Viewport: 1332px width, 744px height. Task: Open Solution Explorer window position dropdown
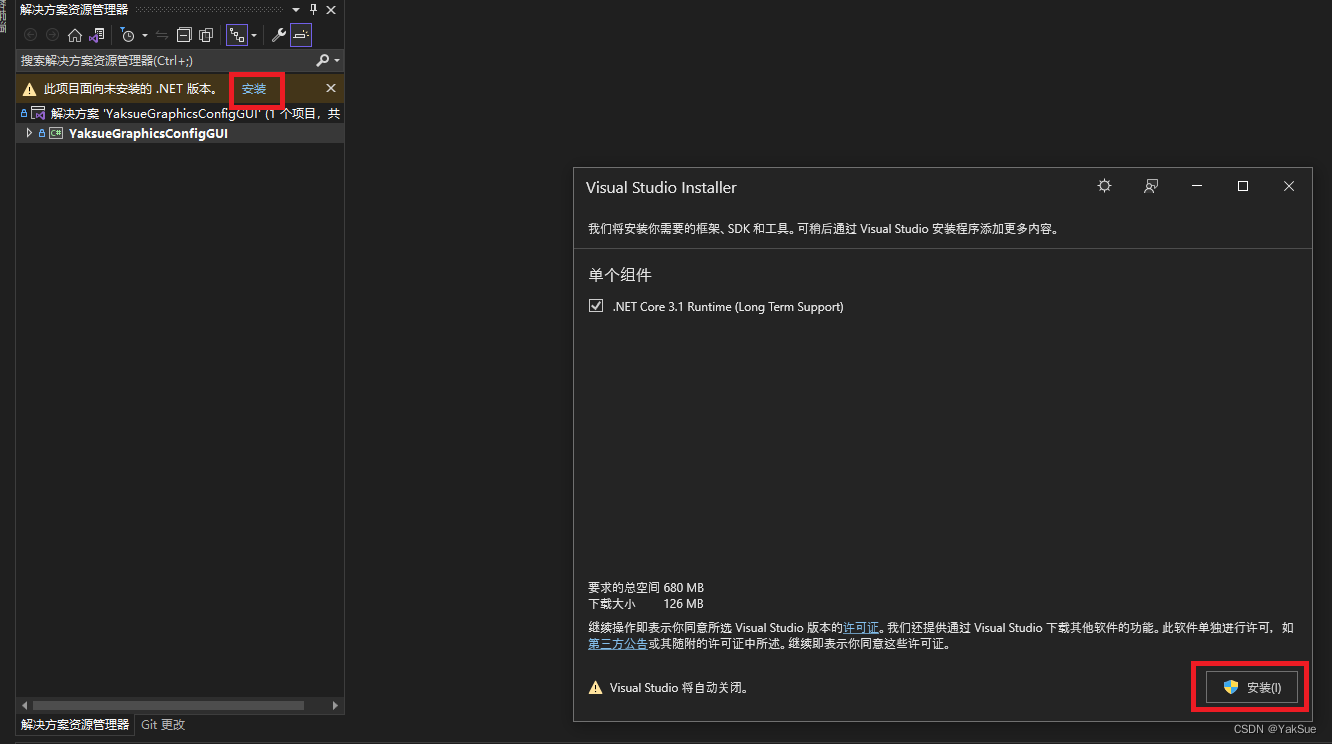296,9
